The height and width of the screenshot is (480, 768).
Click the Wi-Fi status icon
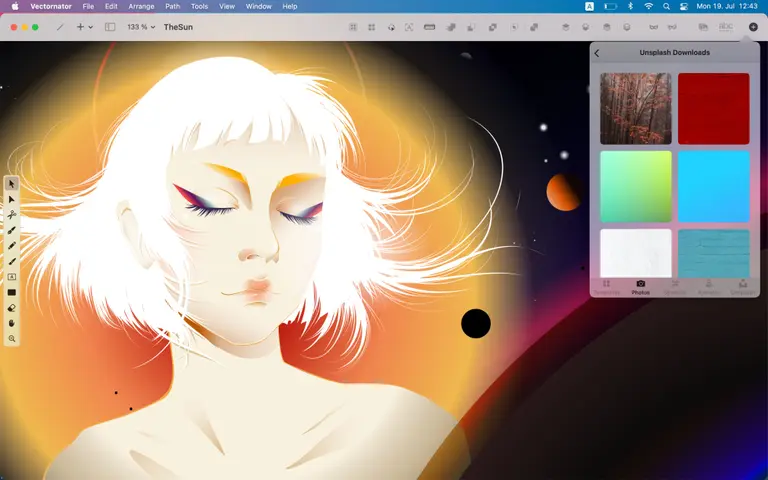pos(648,6)
